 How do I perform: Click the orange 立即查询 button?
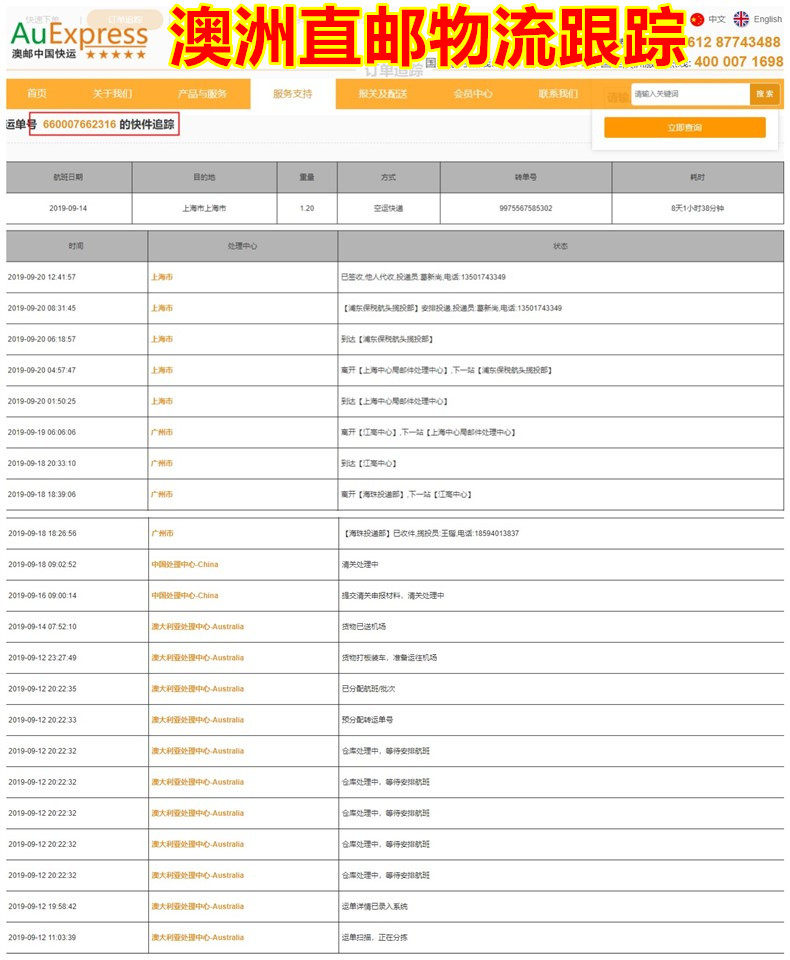pyautogui.click(x=685, y=127)
